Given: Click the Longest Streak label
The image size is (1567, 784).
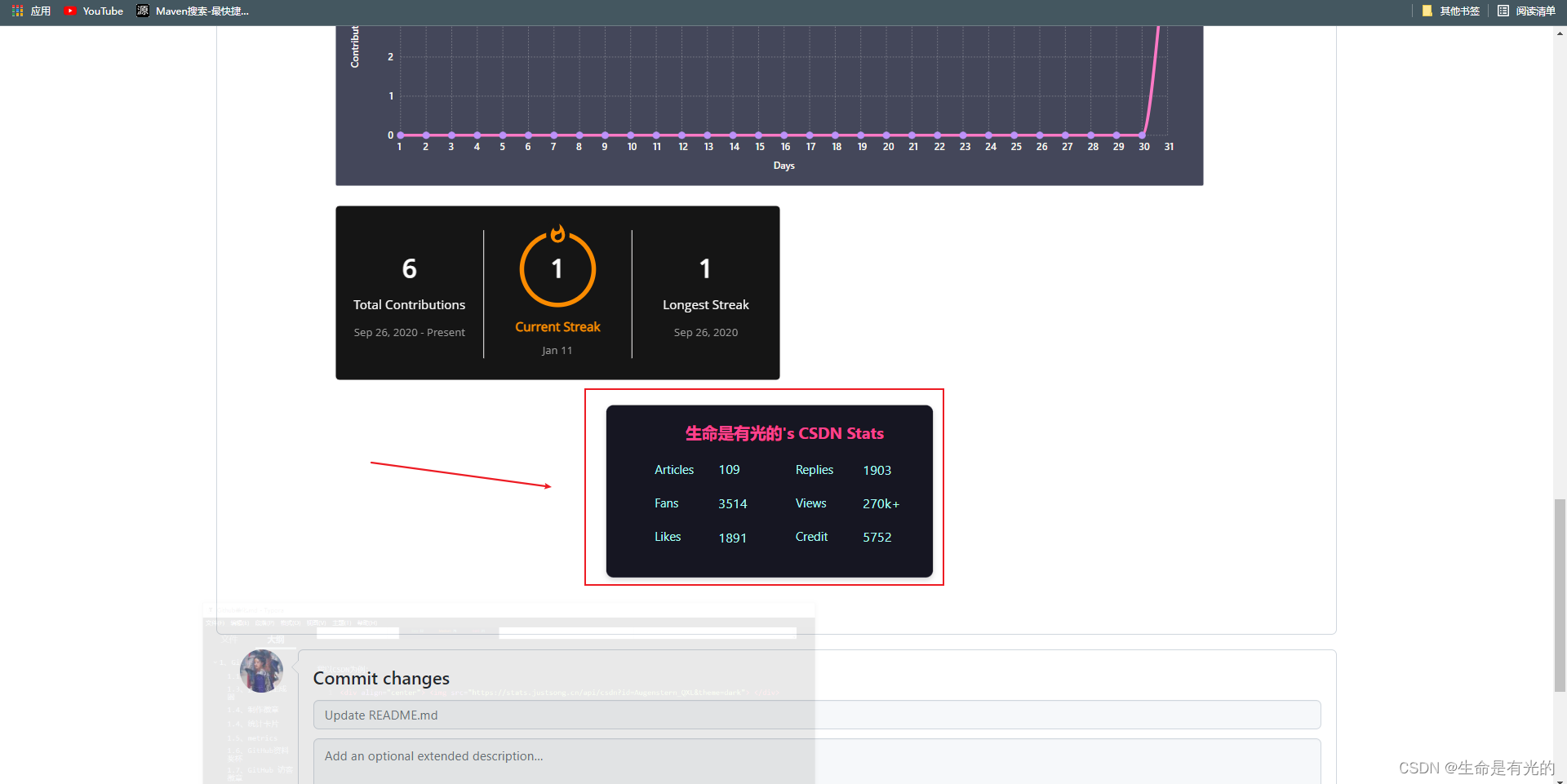Looking at the screenshot, I should click(x=706, y=305).
